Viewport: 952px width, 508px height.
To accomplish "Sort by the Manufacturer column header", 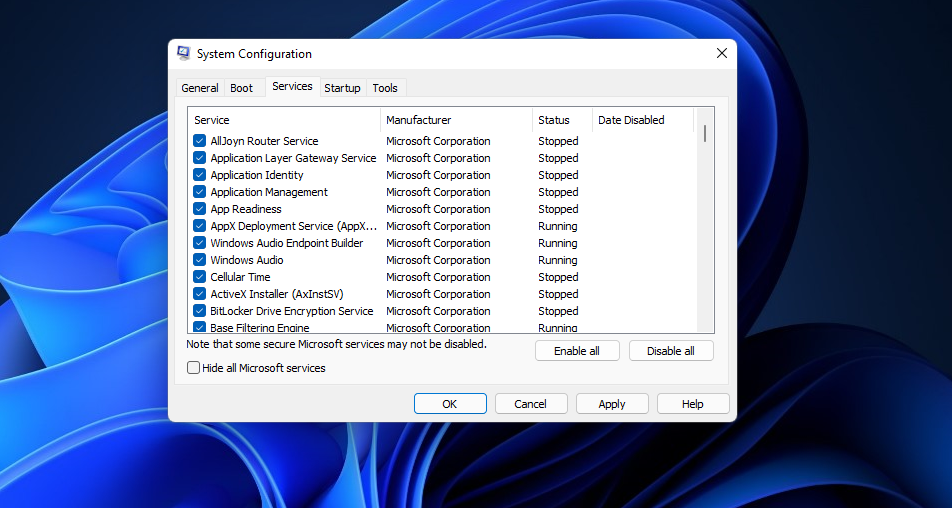I will [x=457, y=120].
